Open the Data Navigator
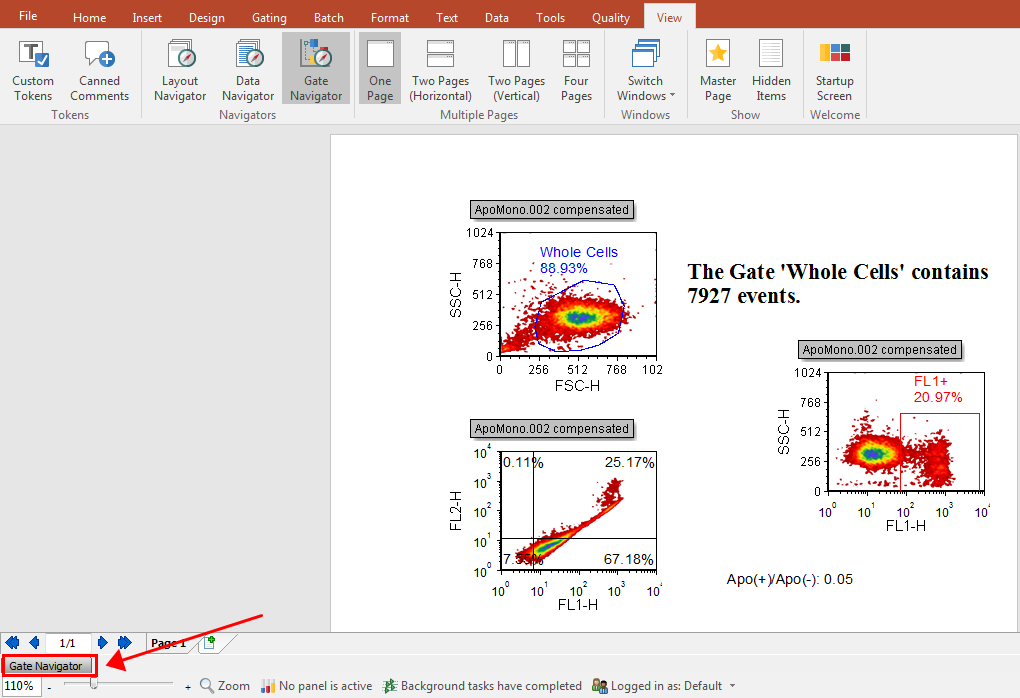The image size is (1020, 698). tap(248, 70)
